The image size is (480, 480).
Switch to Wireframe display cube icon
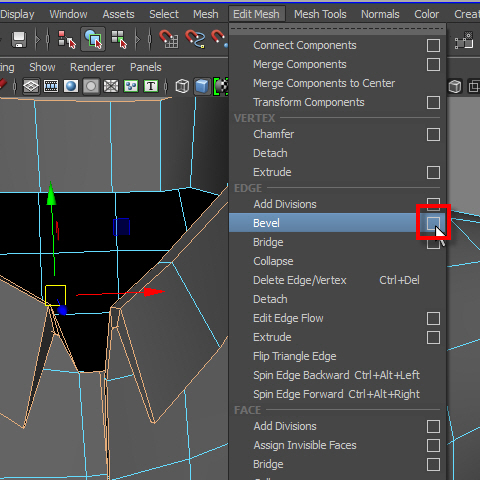pyautogui.click(x=182, y=86)
